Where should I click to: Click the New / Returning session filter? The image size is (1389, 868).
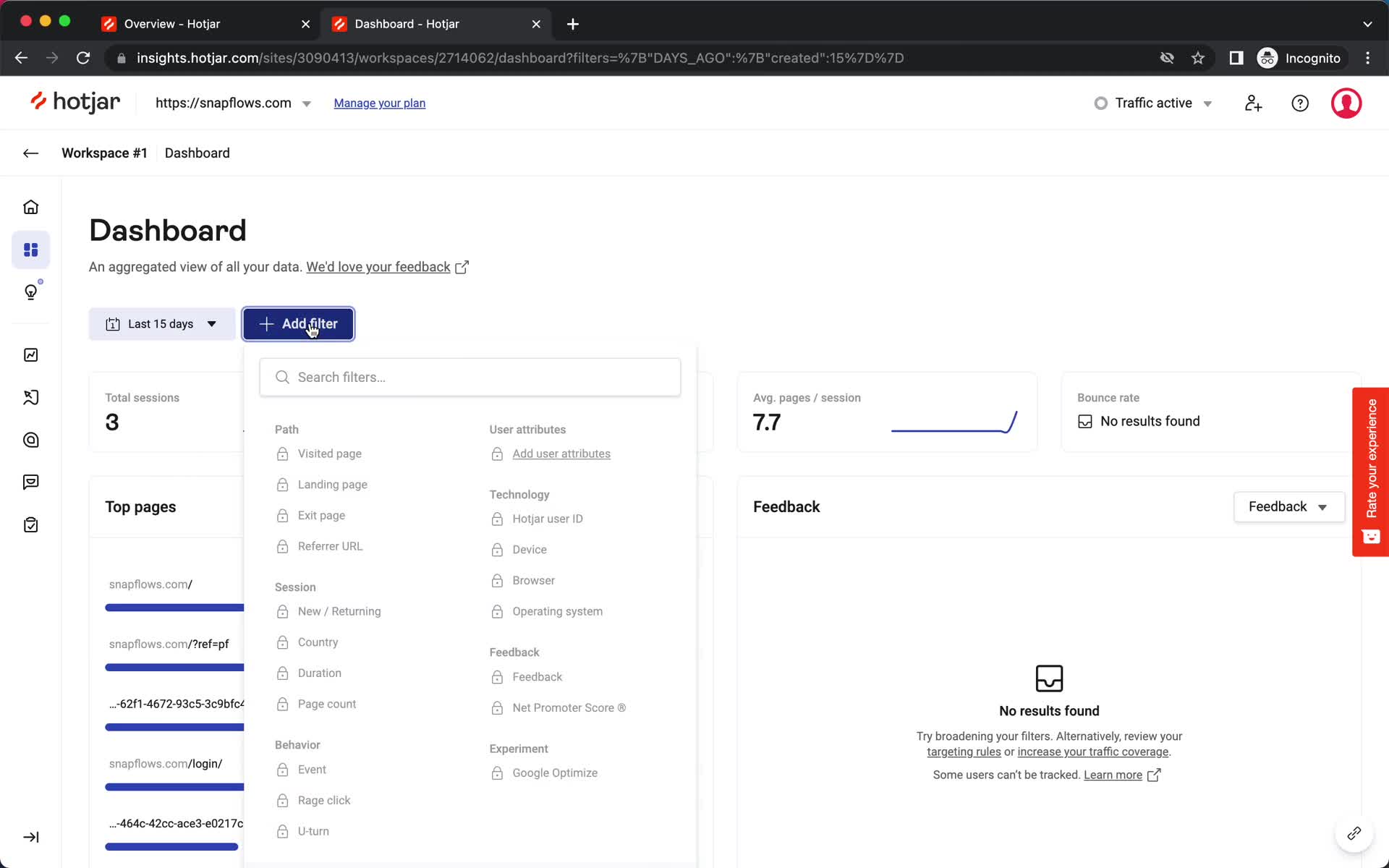(340, 611)
